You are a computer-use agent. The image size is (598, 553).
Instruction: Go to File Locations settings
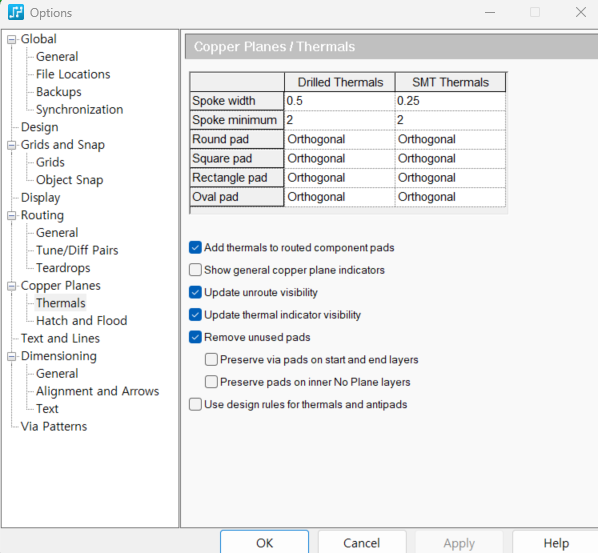point(73,74)
